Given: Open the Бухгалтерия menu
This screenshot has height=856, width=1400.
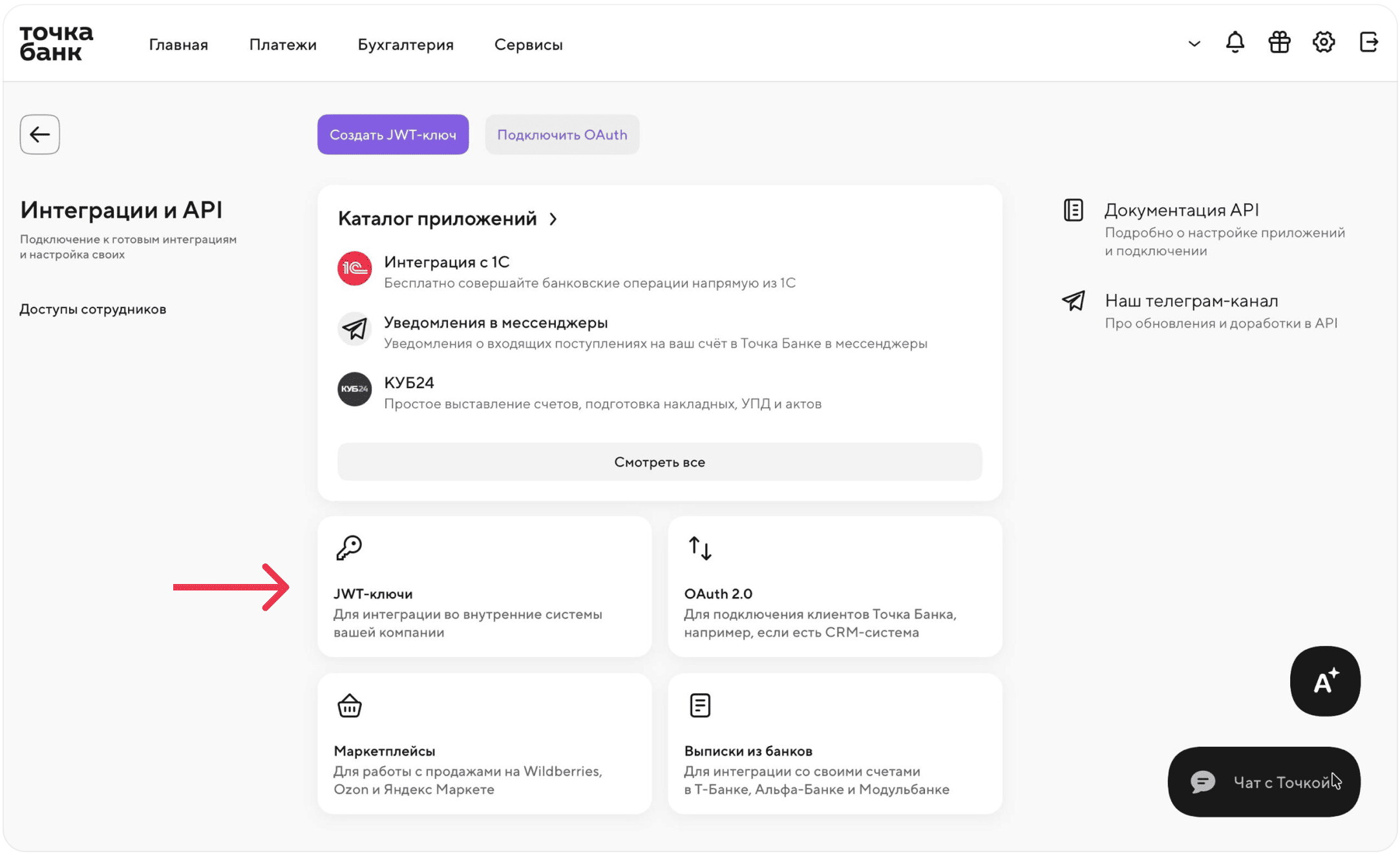Looking at the screenshot, I should tap(406, 45).
